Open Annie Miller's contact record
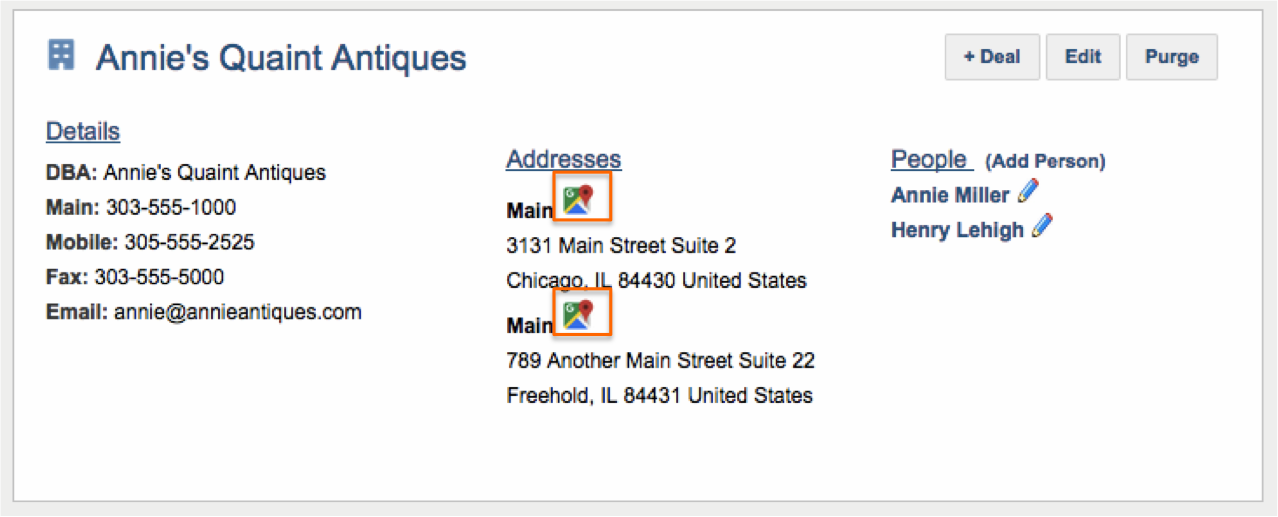Screen dimensions: 1278x517 point(951,195)
